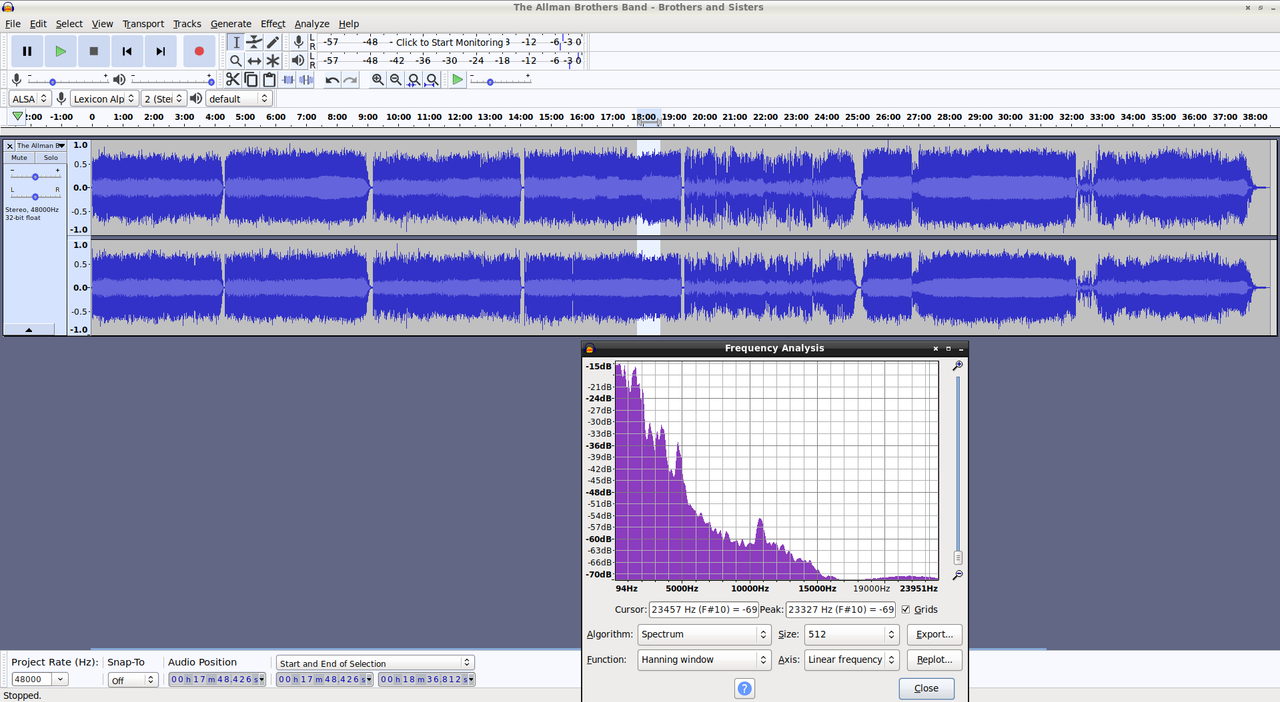Image resolution: width=1280 pixels, height=702 pixels.
Task: Click the Replot... button
Action: 935,660
